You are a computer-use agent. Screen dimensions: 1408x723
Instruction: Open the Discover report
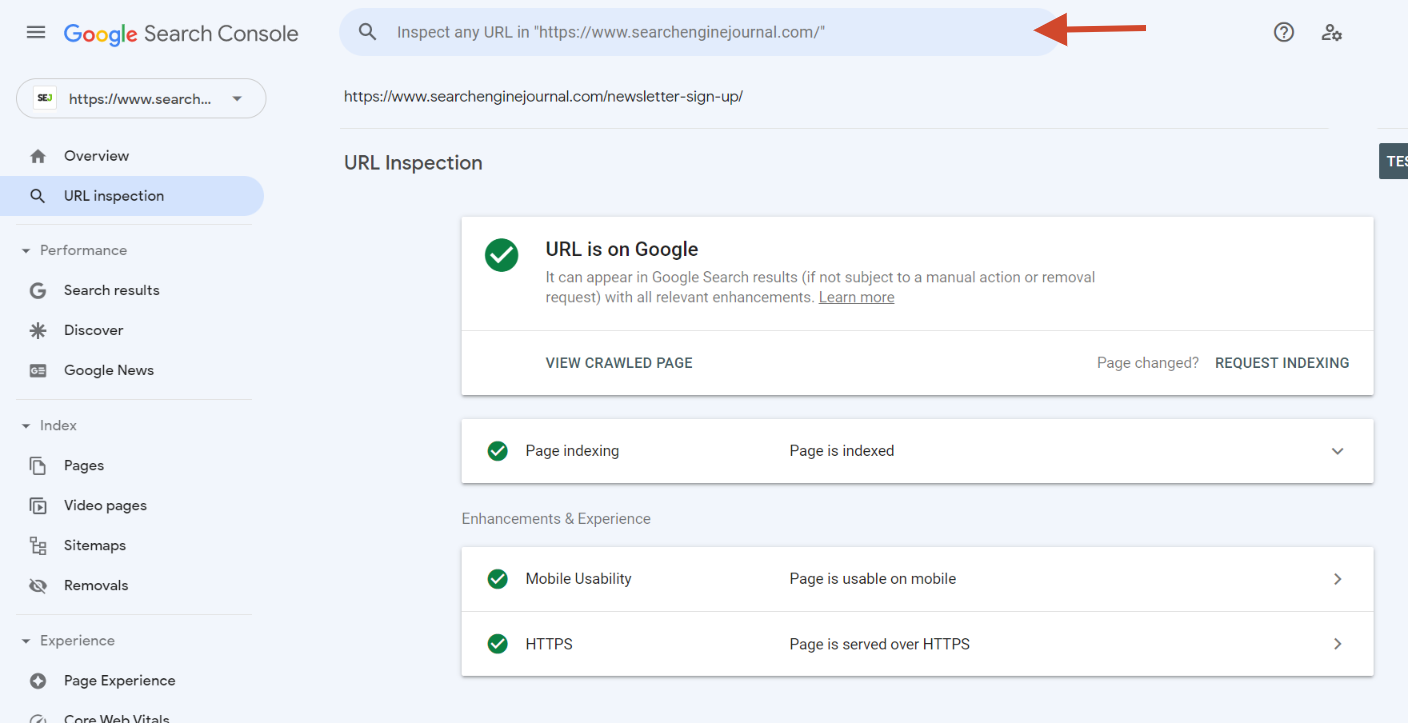pos(93,330)
